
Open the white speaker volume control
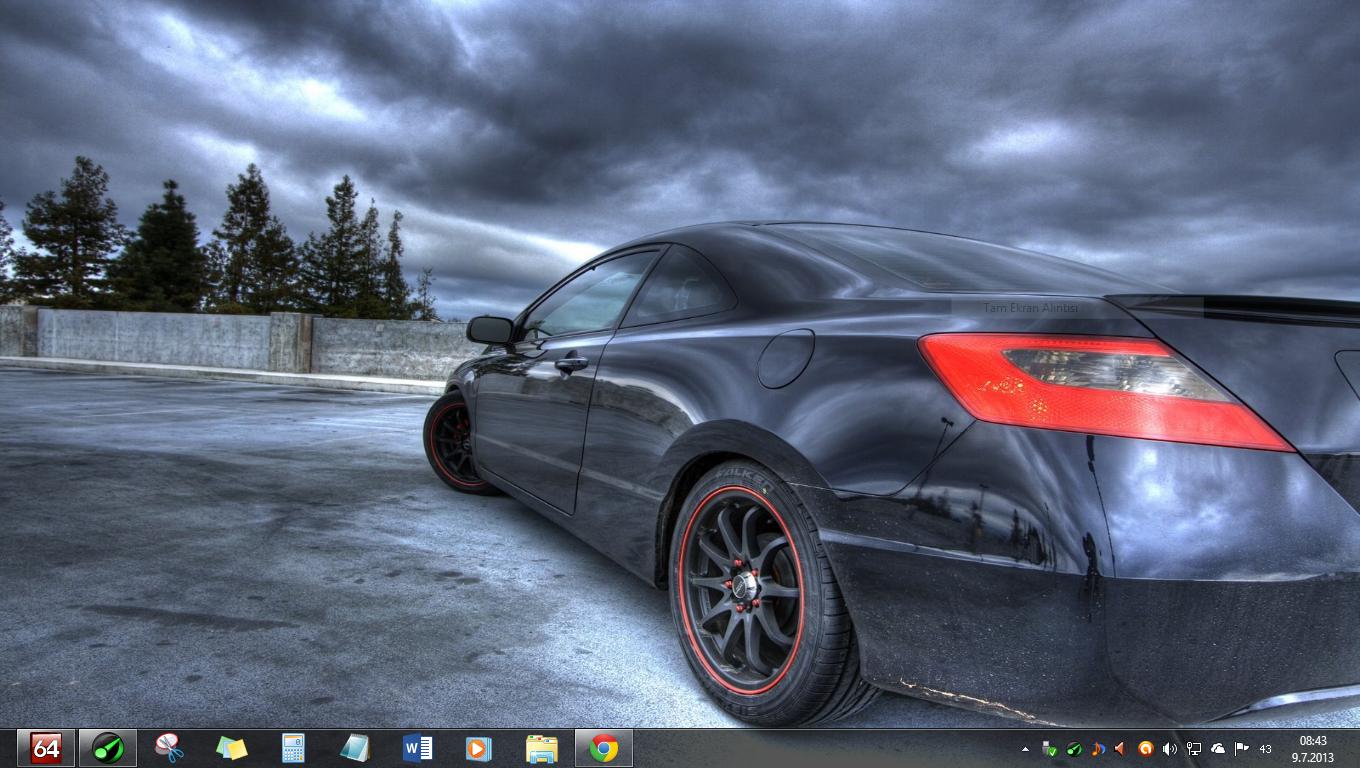coord(1169,748)
